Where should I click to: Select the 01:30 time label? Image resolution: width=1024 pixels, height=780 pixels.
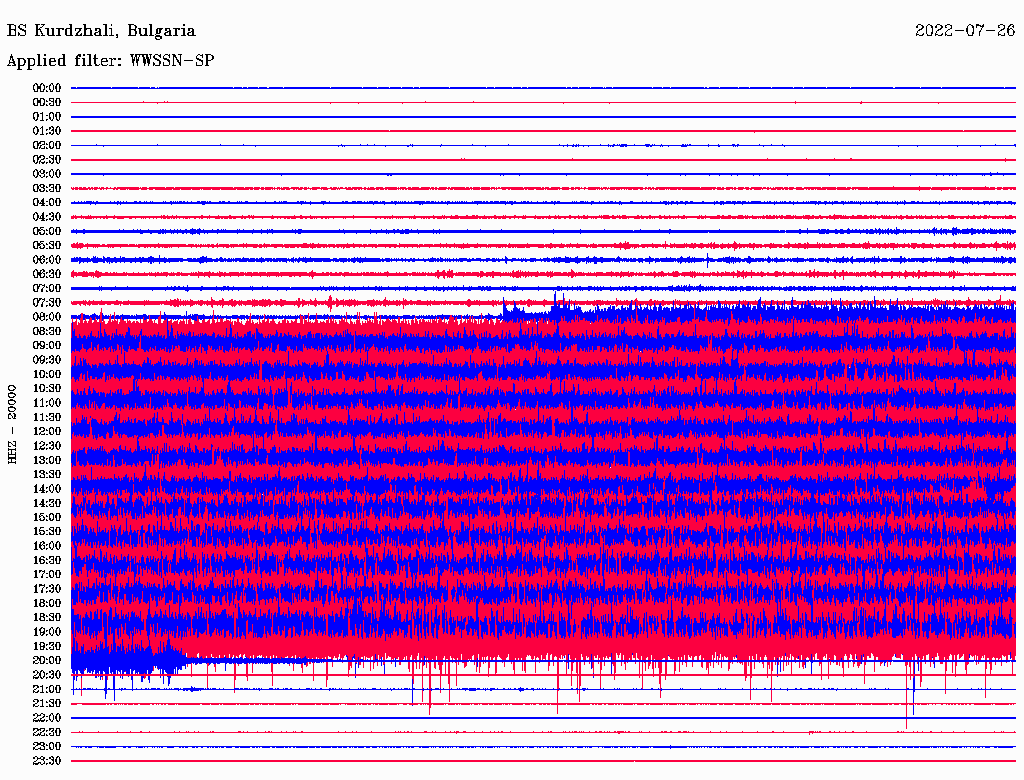47,131
